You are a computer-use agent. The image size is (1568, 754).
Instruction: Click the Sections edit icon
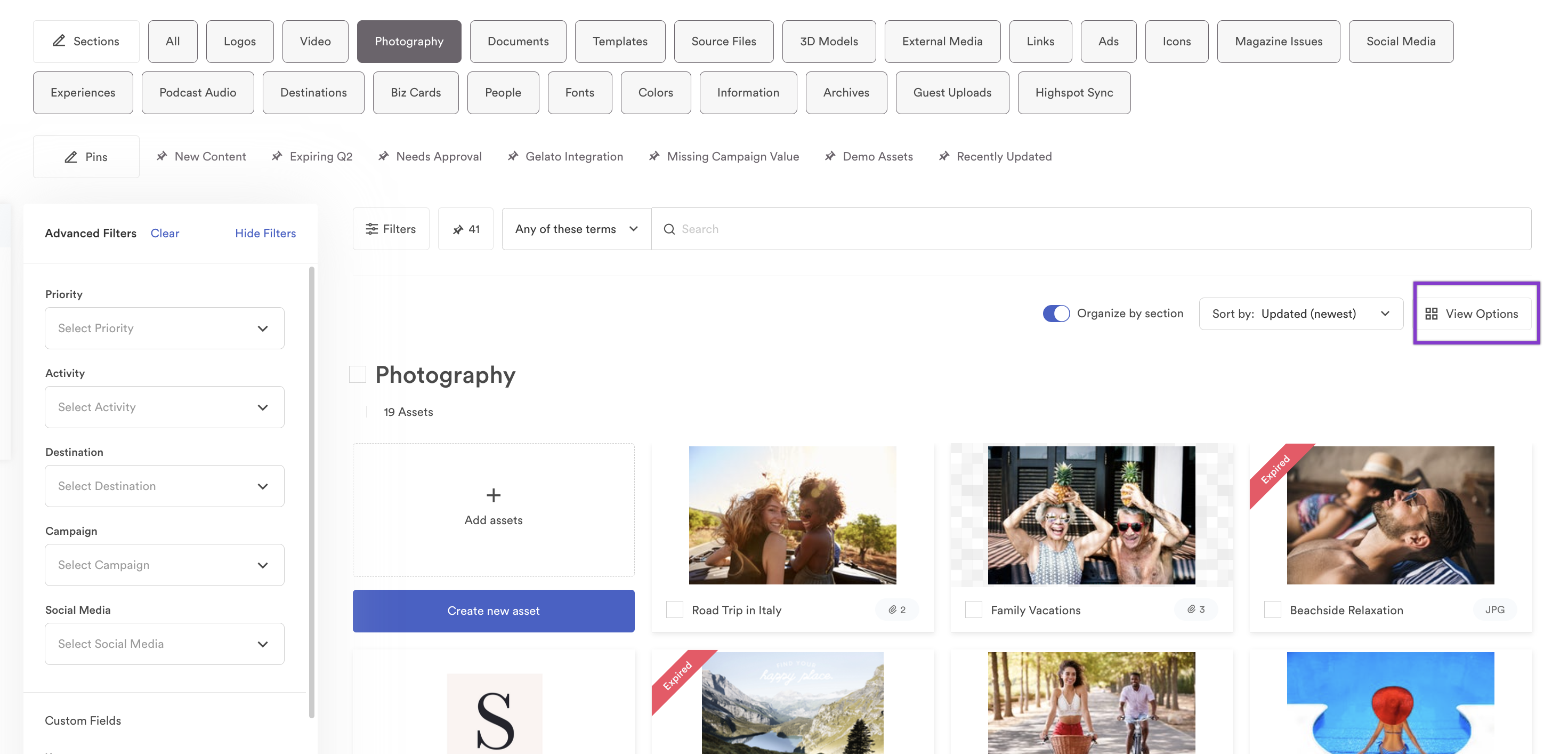pyautogui.click(x=58, y=41)
